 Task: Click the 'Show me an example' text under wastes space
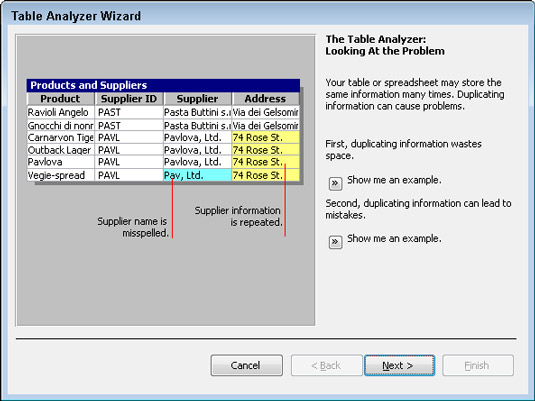pyautogui.click(x=394, y=180)
